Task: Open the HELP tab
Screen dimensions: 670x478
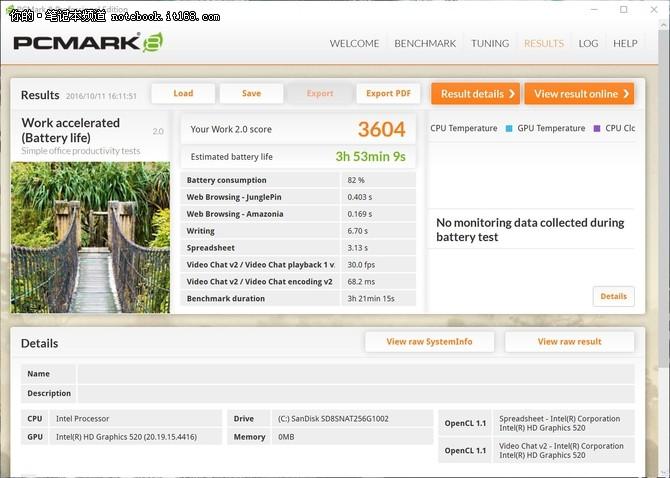Action: click(625, 44)
